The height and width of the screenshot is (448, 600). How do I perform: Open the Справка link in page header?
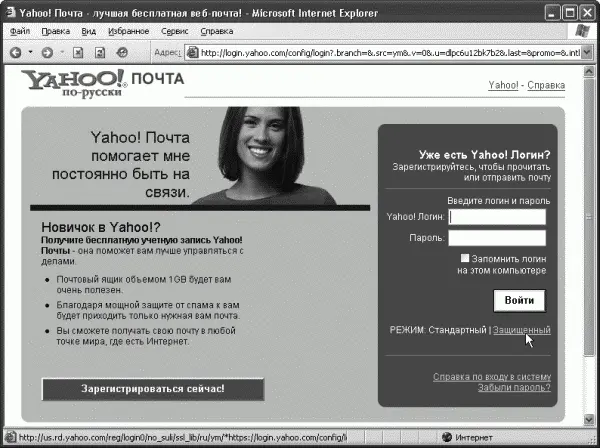tap(546, 85)
